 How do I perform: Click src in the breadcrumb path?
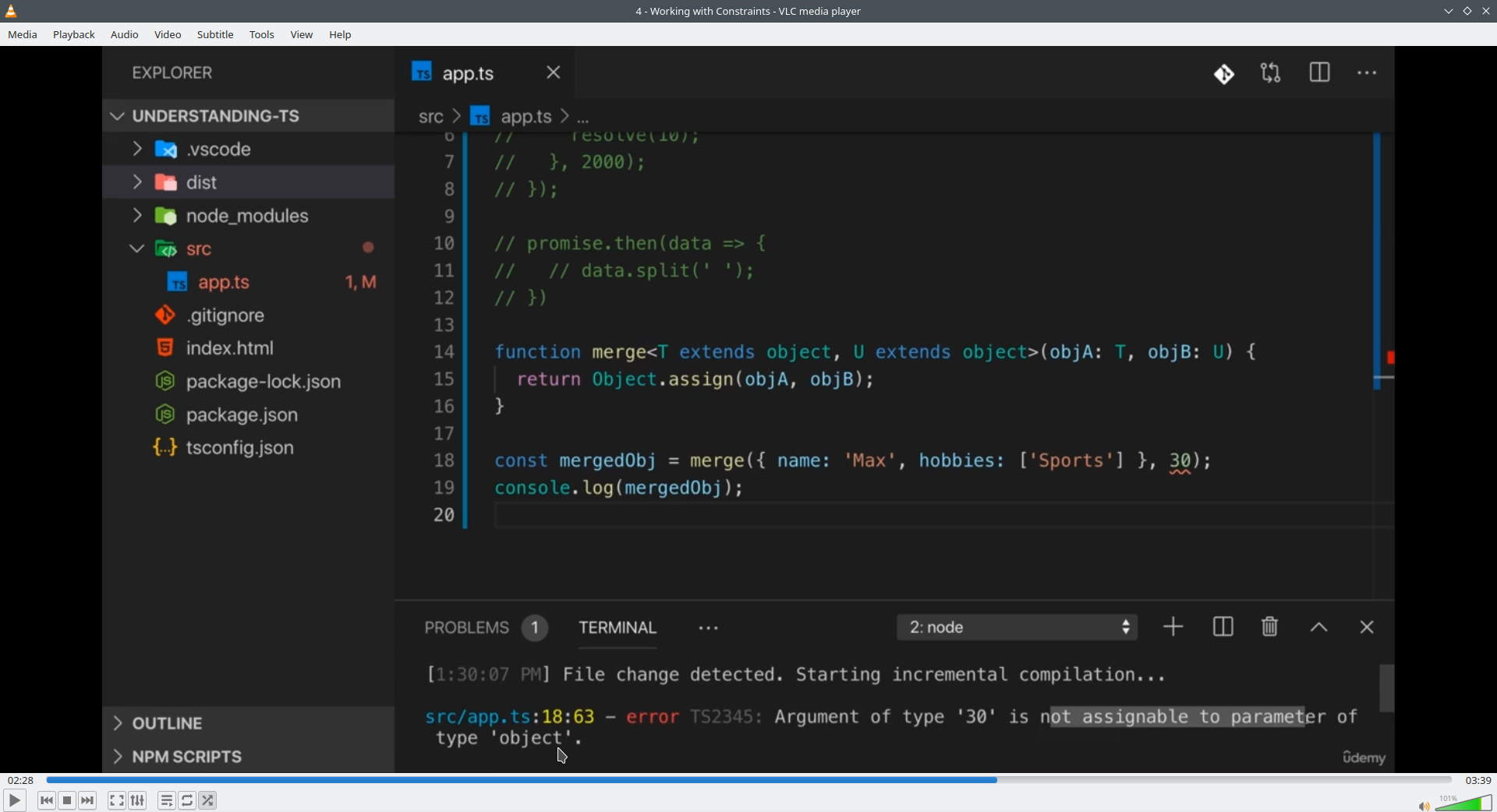pyautogui.click(x=430, y=117)
